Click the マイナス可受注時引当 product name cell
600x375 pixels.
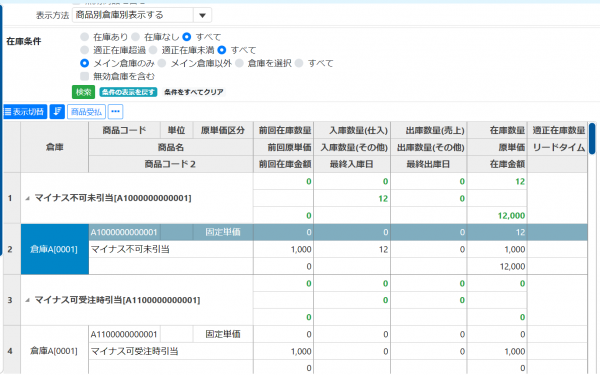click(x=171, y=351)
